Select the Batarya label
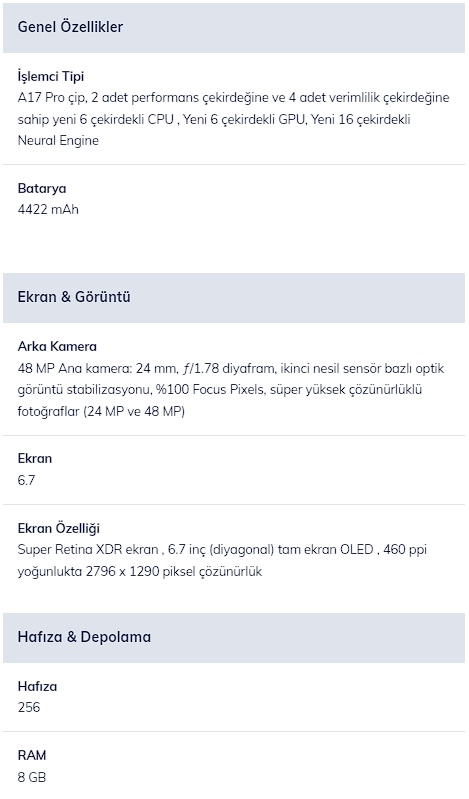The height and width of the screenshot is (799, 469). coord(42,189)
